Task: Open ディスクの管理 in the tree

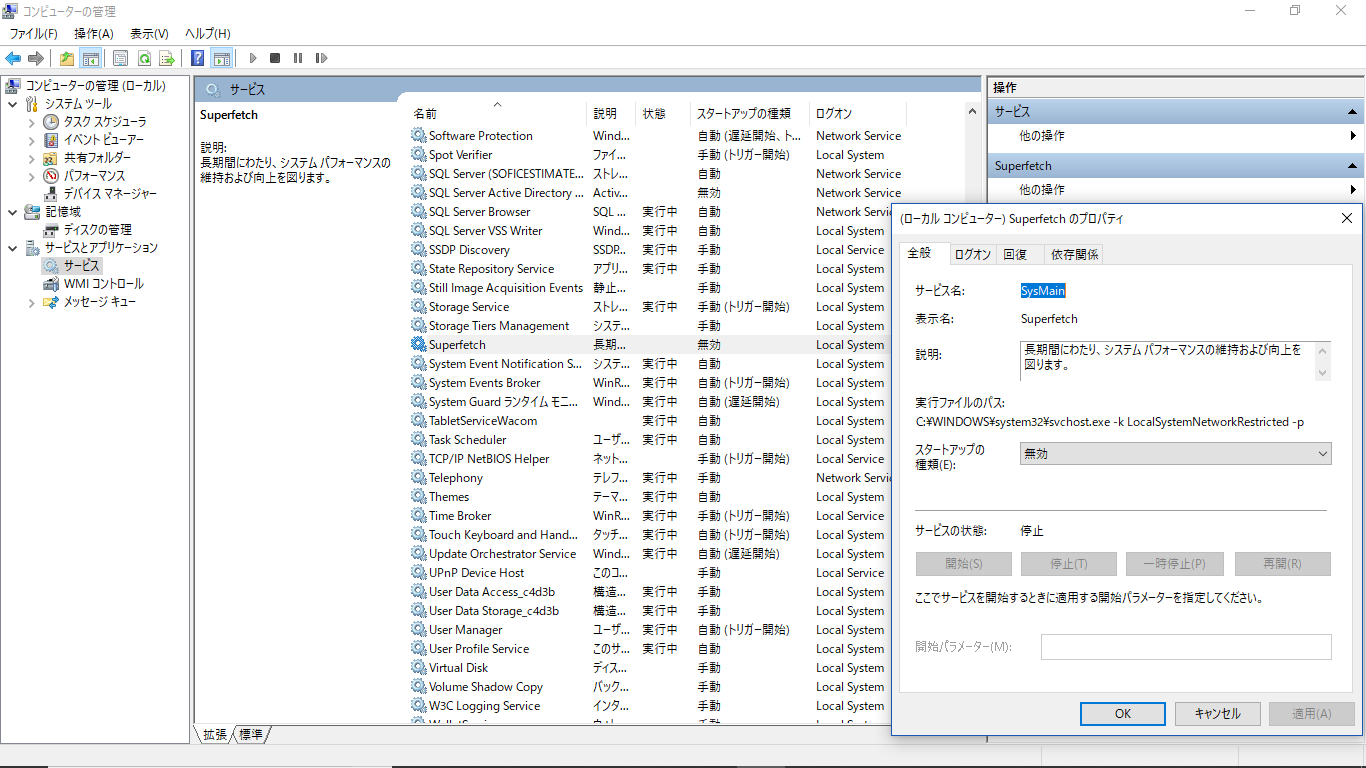Action: coord(97,229)
